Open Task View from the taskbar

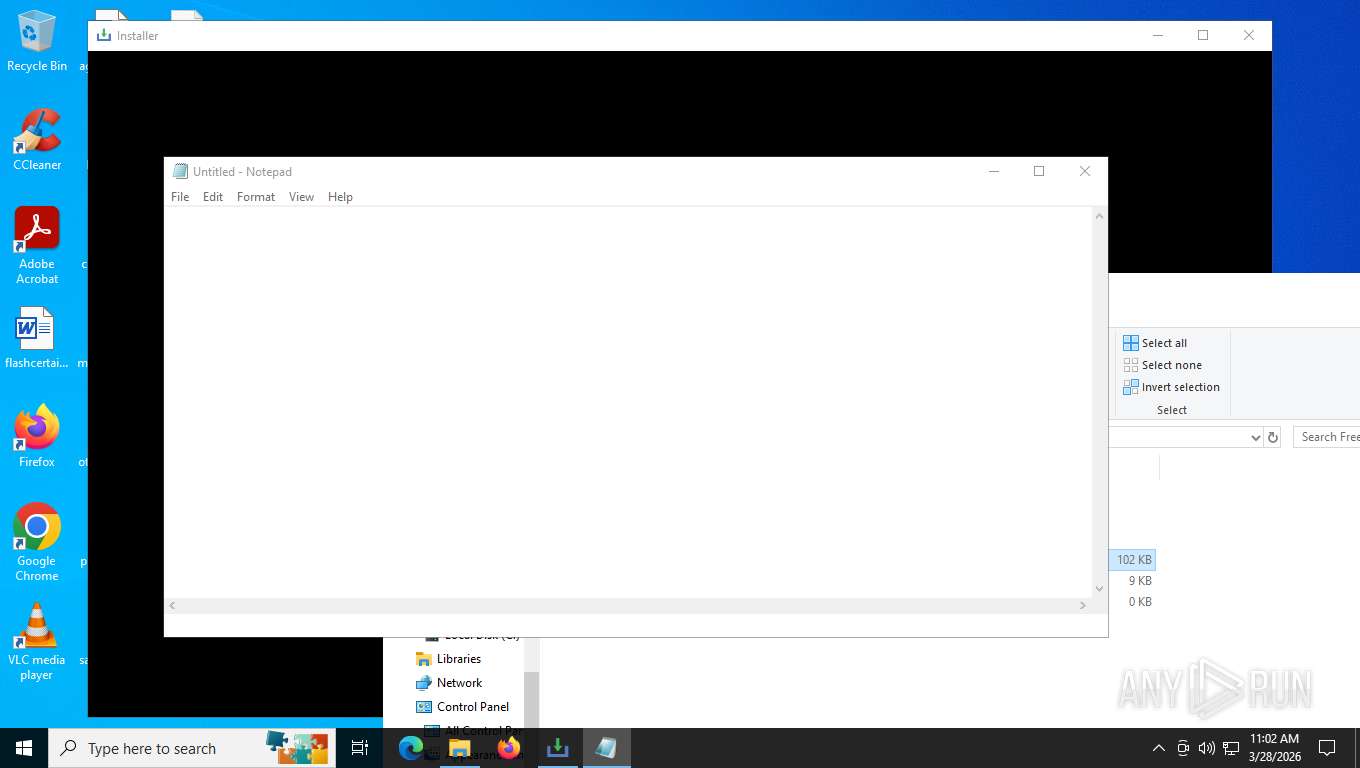coord(360,748)
